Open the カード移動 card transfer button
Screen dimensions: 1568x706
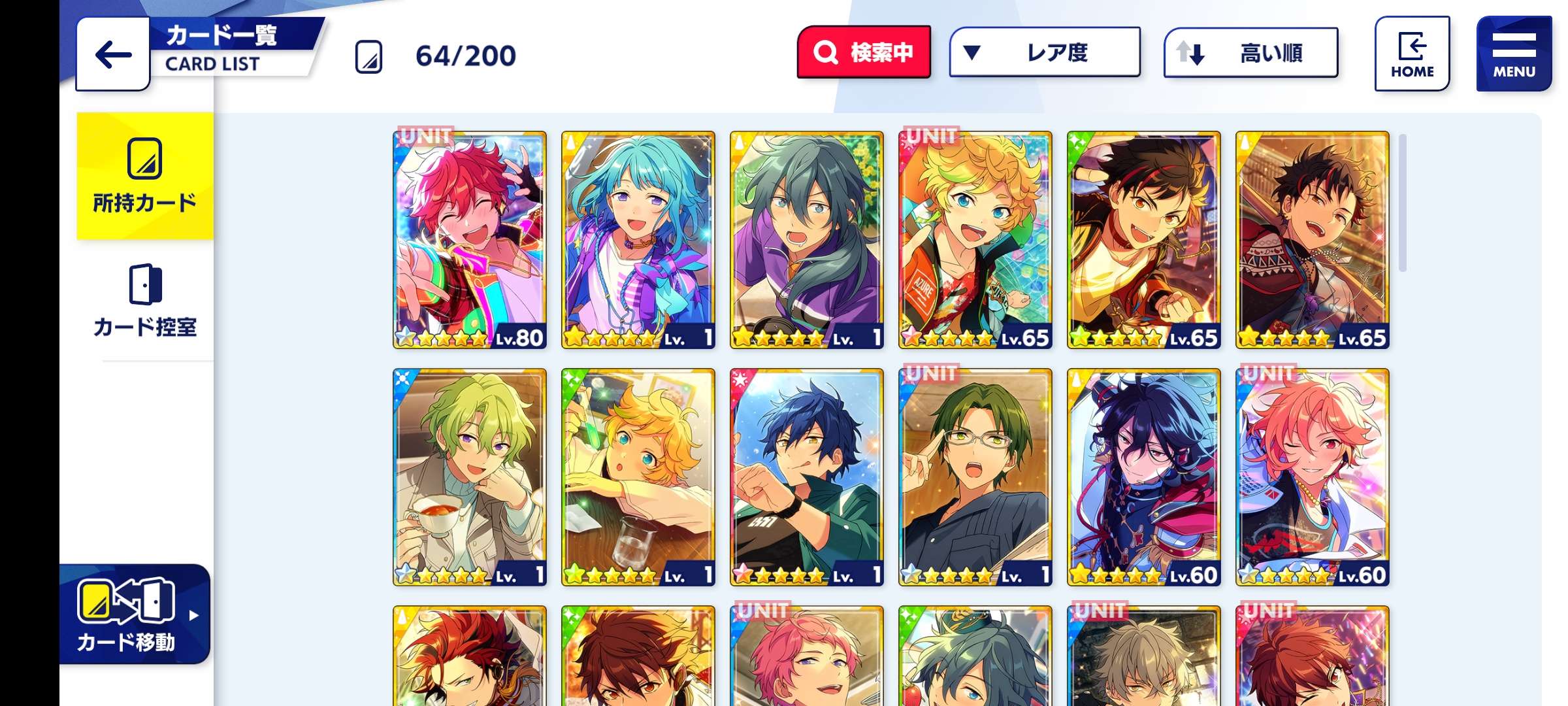click(135, 614)
